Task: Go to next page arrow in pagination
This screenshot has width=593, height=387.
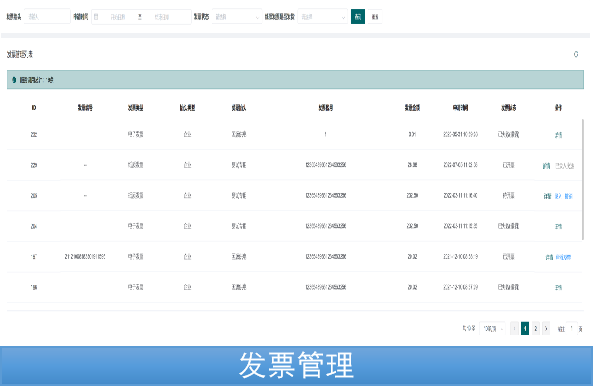Action: click(546, 328)
